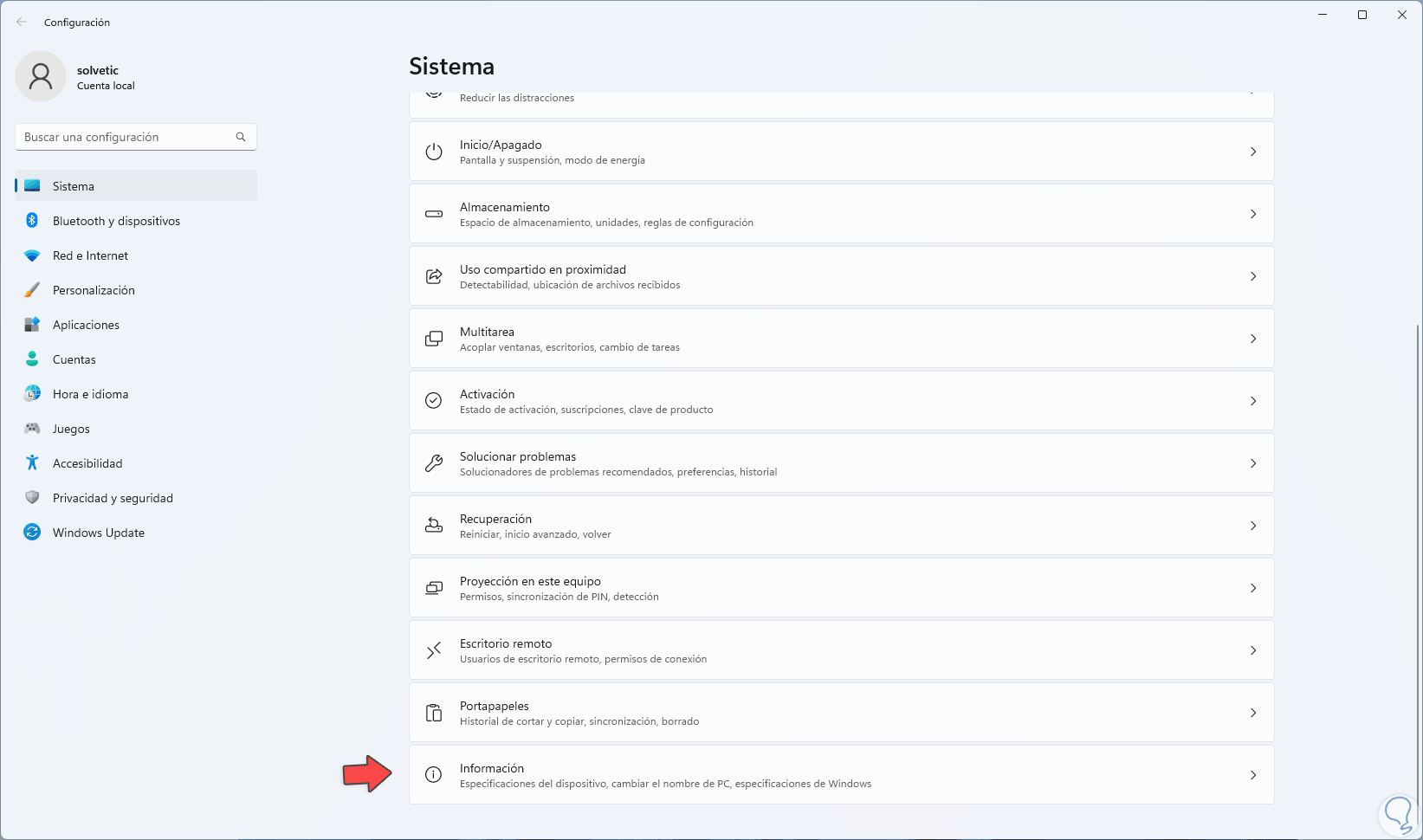
Task: Click the Solucionar problemas wrench icon
Action: tap(434, 463)
